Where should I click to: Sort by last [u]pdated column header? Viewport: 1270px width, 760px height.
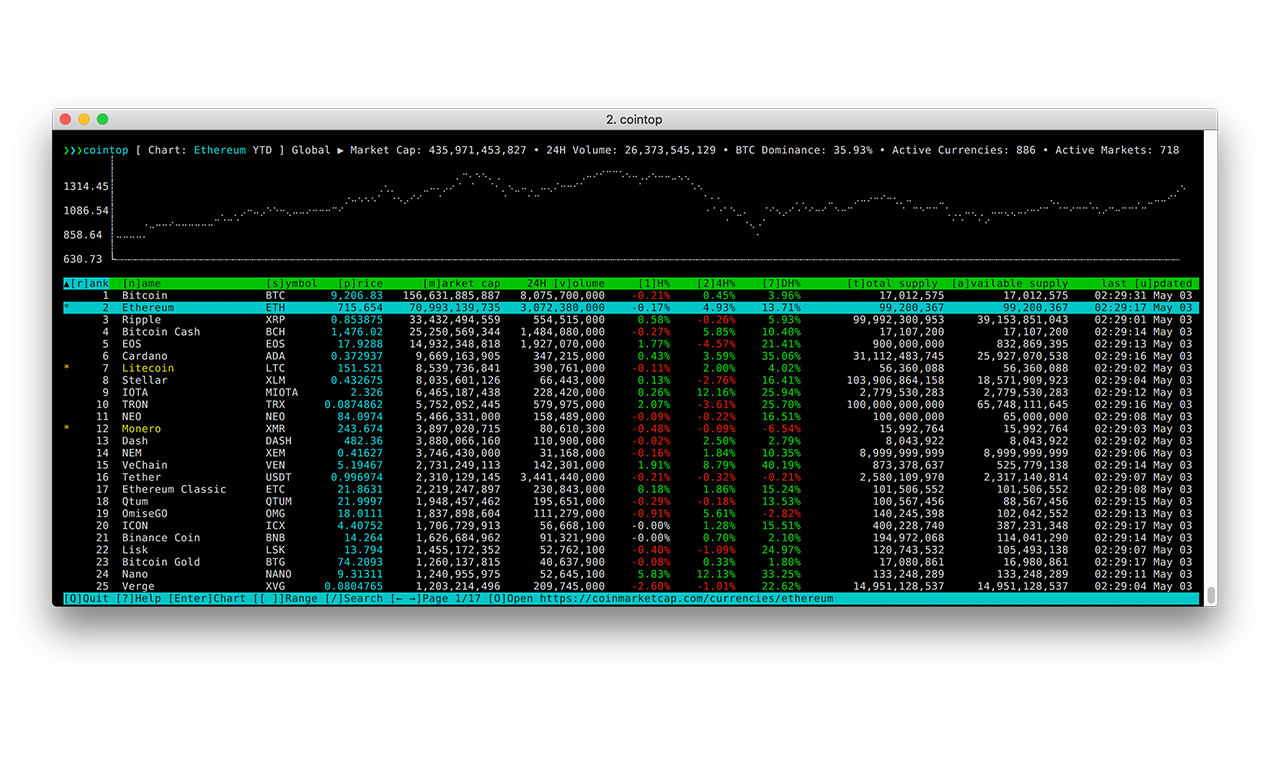click(1147, 284)
